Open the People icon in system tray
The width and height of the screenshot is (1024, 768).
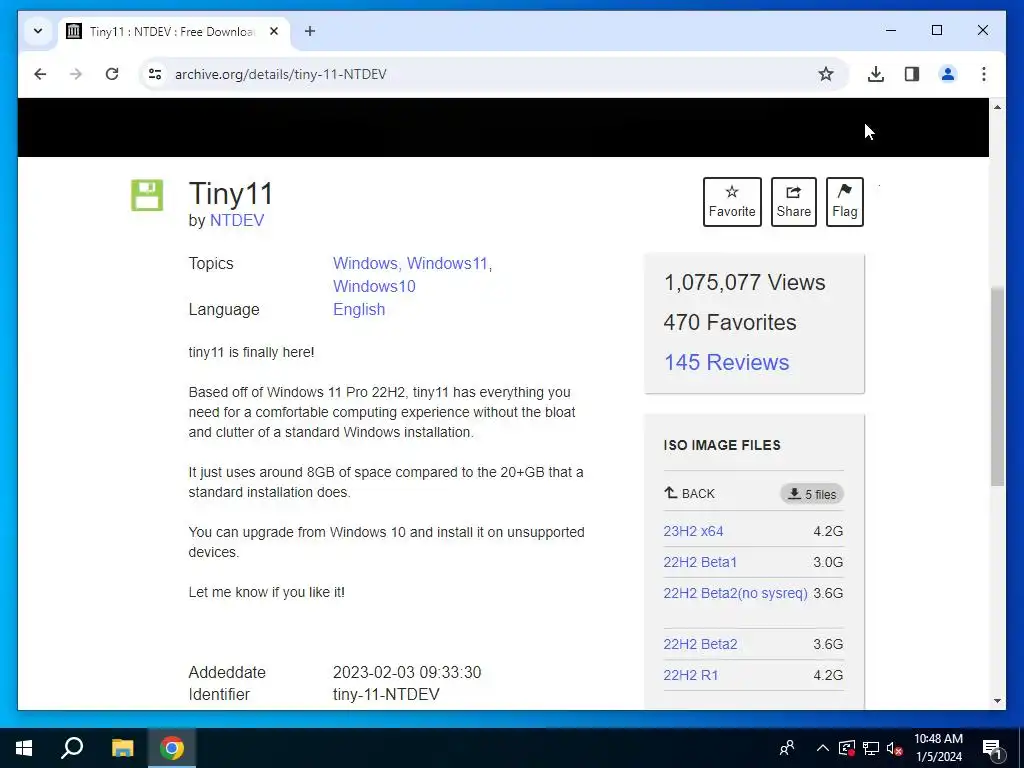click(x=788, y=748)
